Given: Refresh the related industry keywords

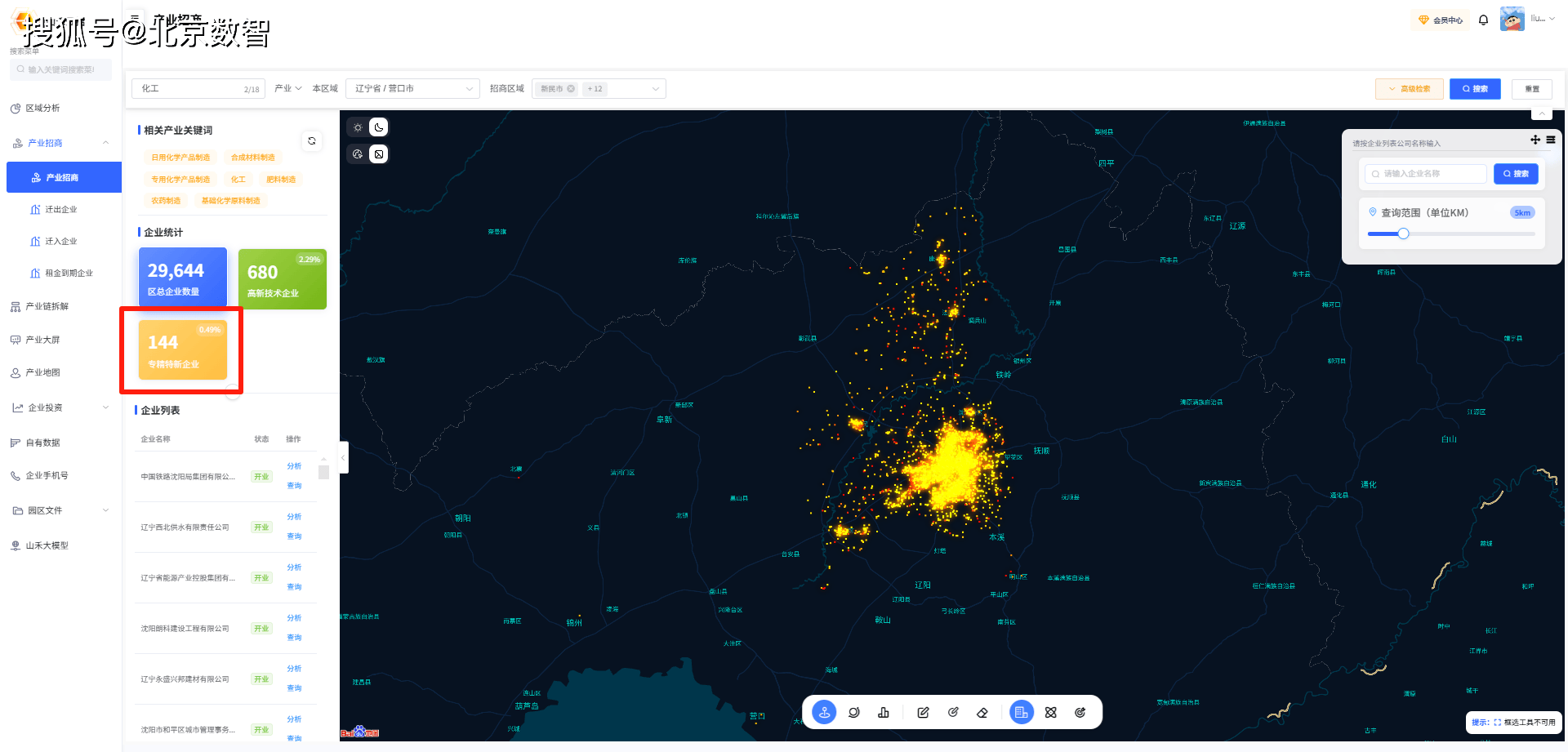Looking at the screenshot, I should (312, 141).
